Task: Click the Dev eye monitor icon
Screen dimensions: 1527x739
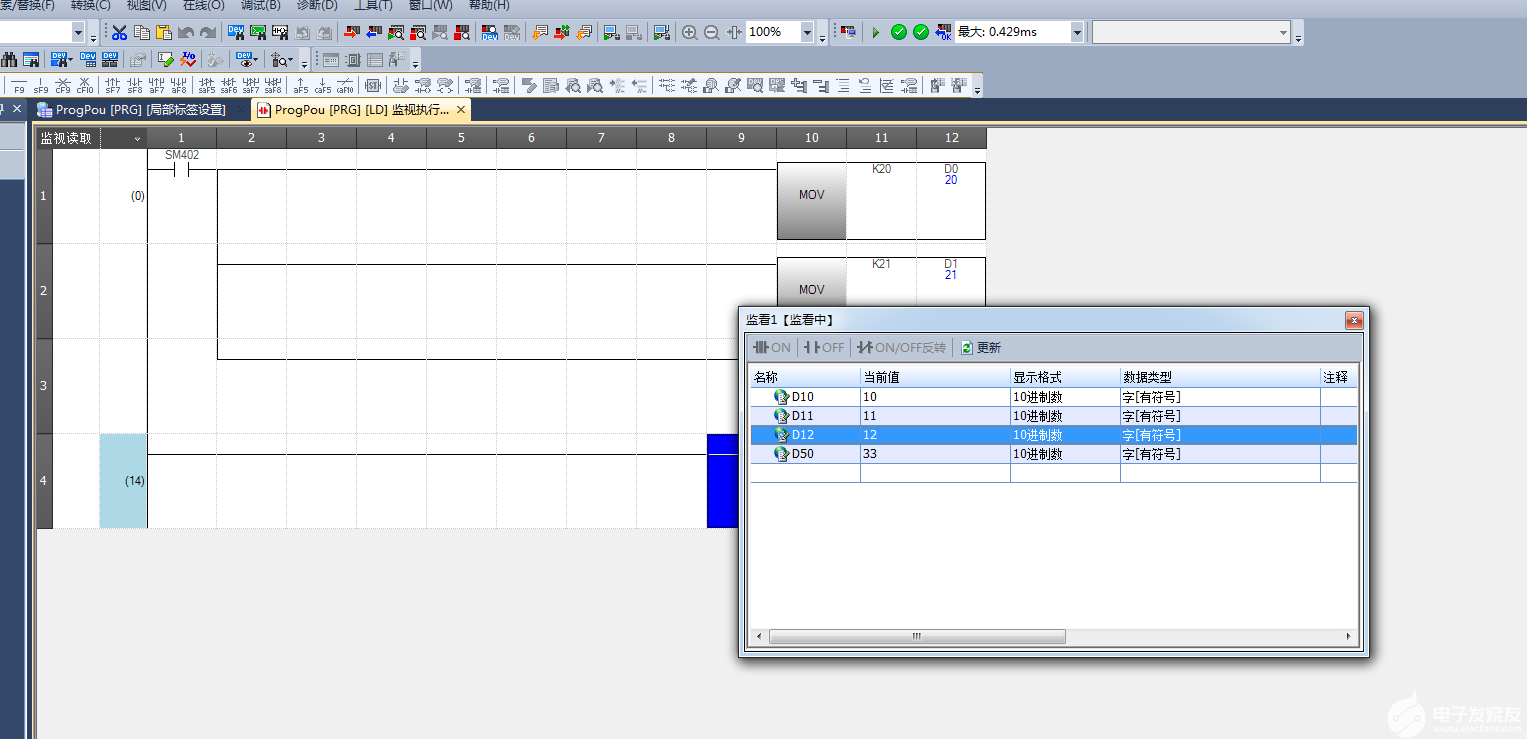Action: 247,60
